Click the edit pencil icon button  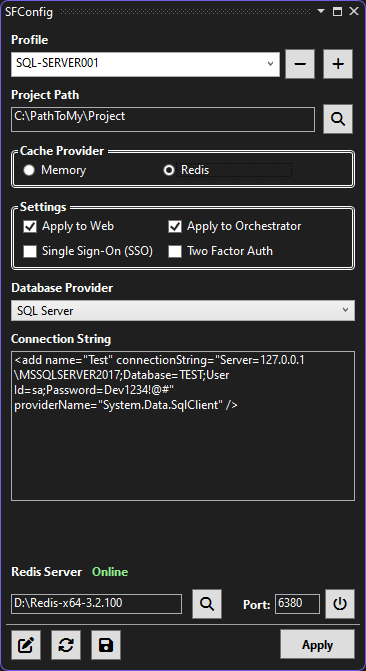26,645
